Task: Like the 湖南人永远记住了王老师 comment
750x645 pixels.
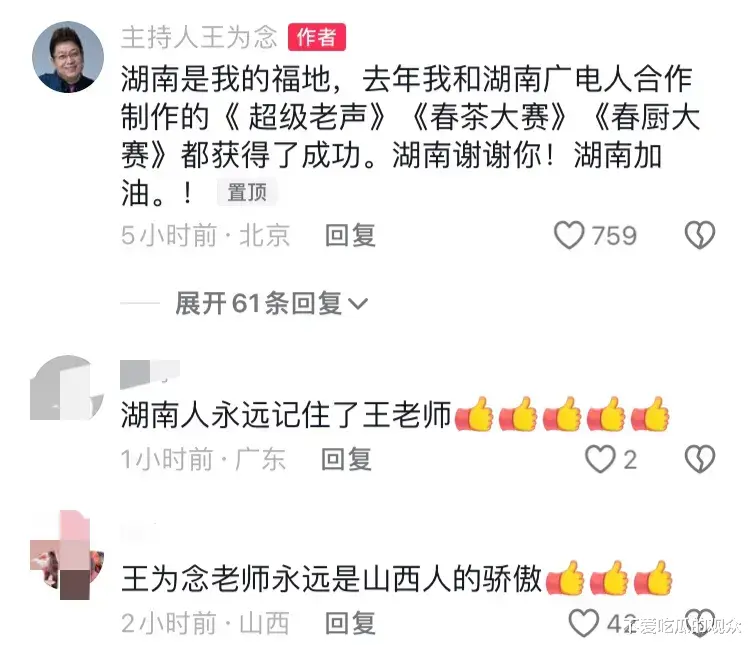Action: coord(600,459)
